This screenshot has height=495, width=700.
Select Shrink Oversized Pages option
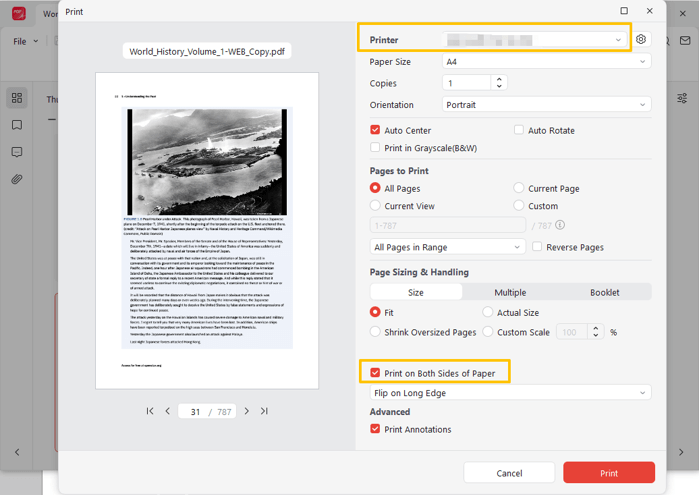point(375,332)
